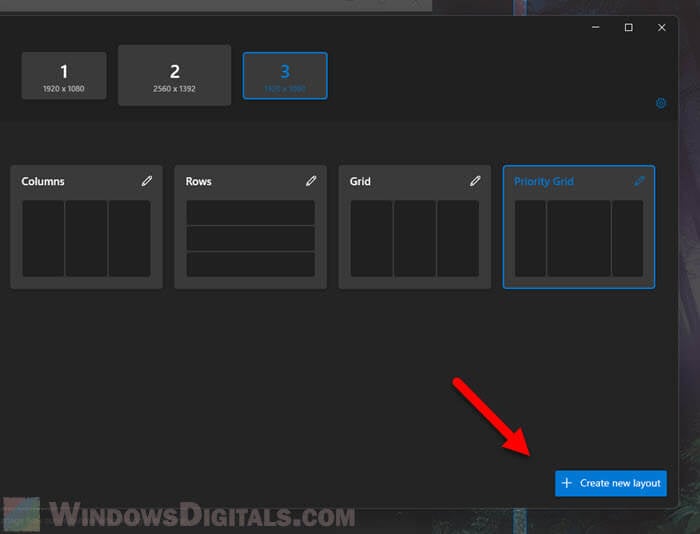700x534 pixels.
Task: Select the Priority Grid layout preview
Action: tap(579, 238)
